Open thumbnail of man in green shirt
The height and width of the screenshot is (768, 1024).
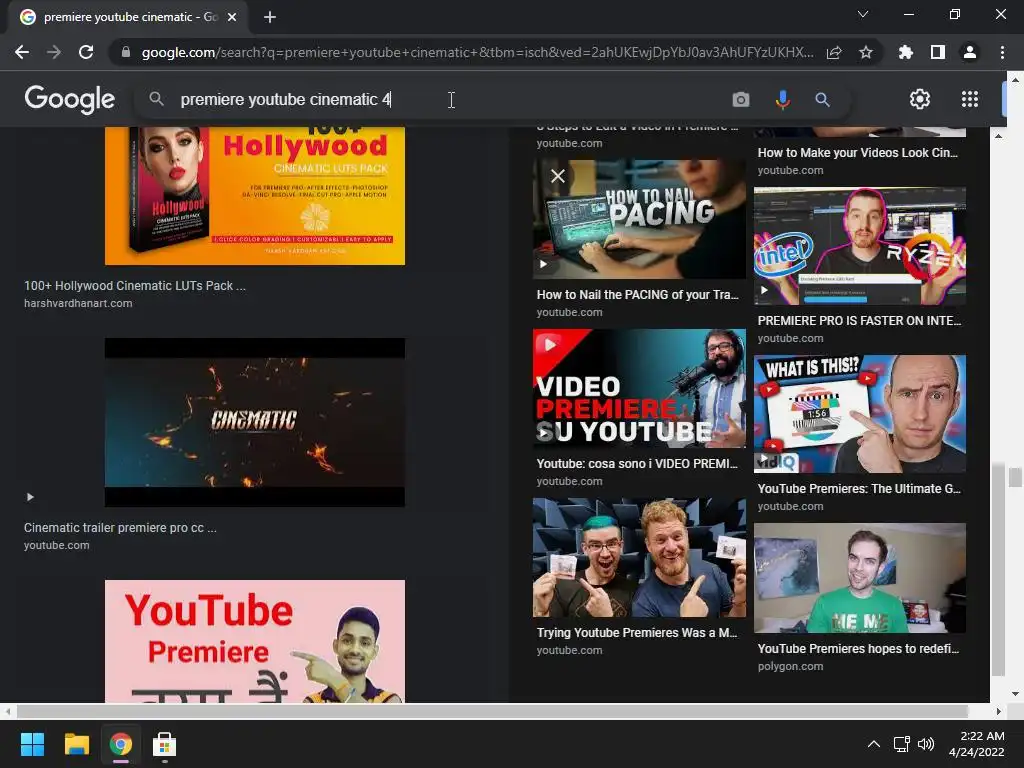click(x=859, y=577)
